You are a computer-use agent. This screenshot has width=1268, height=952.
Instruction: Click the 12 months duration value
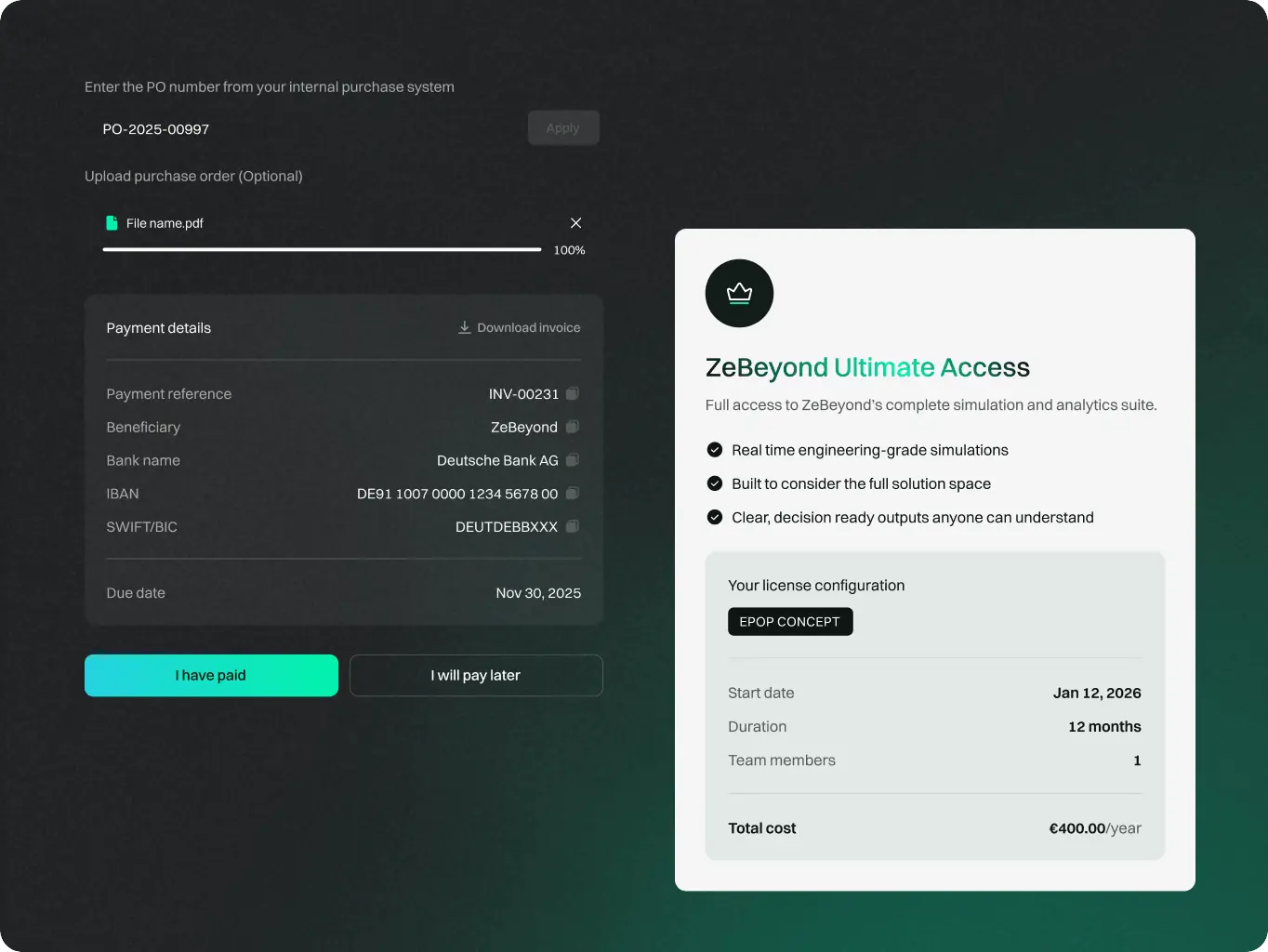point(1104,726)
